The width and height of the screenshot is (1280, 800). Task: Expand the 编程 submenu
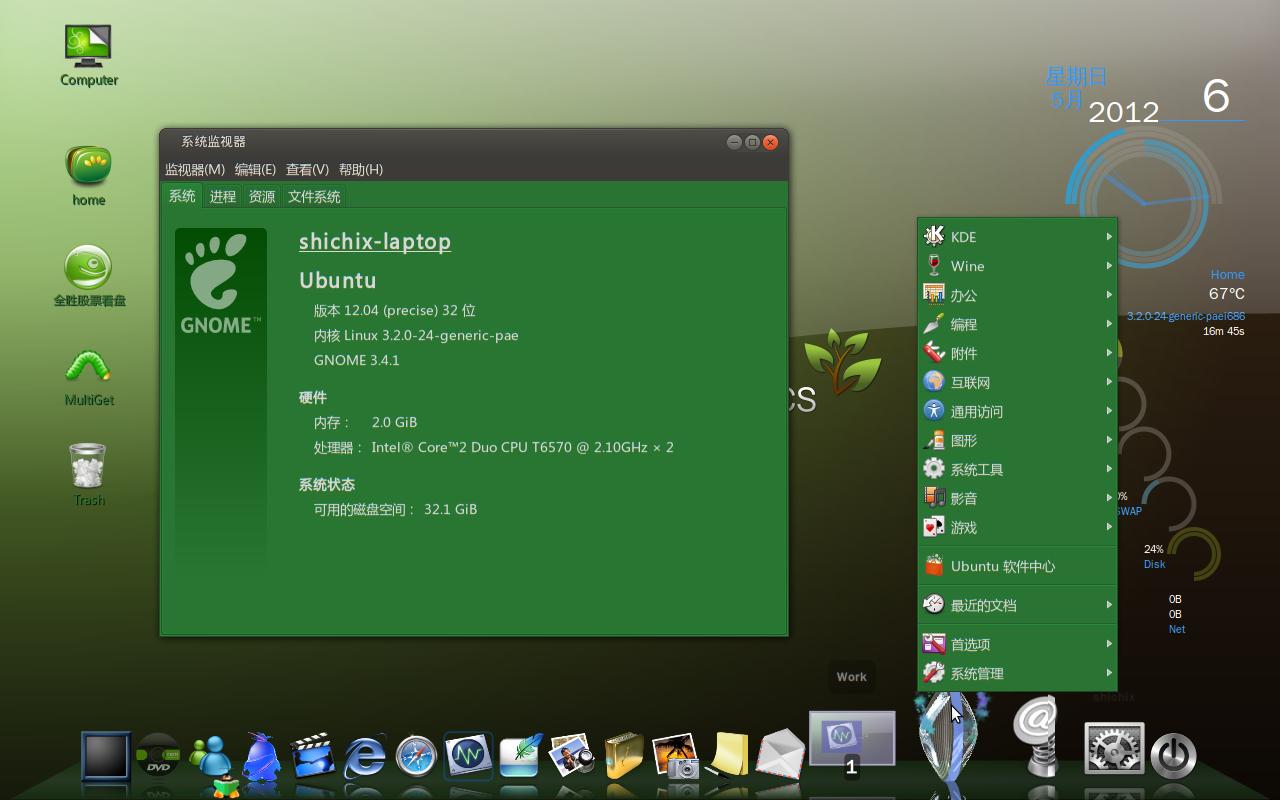1017,324
